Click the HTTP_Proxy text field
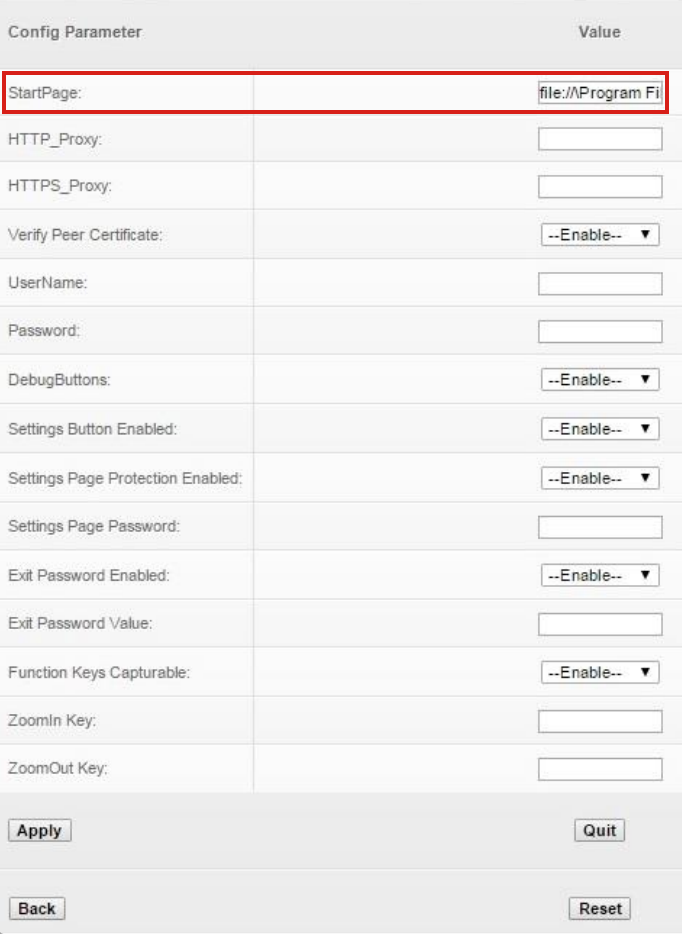Viewport: 682px width, 934px height. tap(600, 139)
